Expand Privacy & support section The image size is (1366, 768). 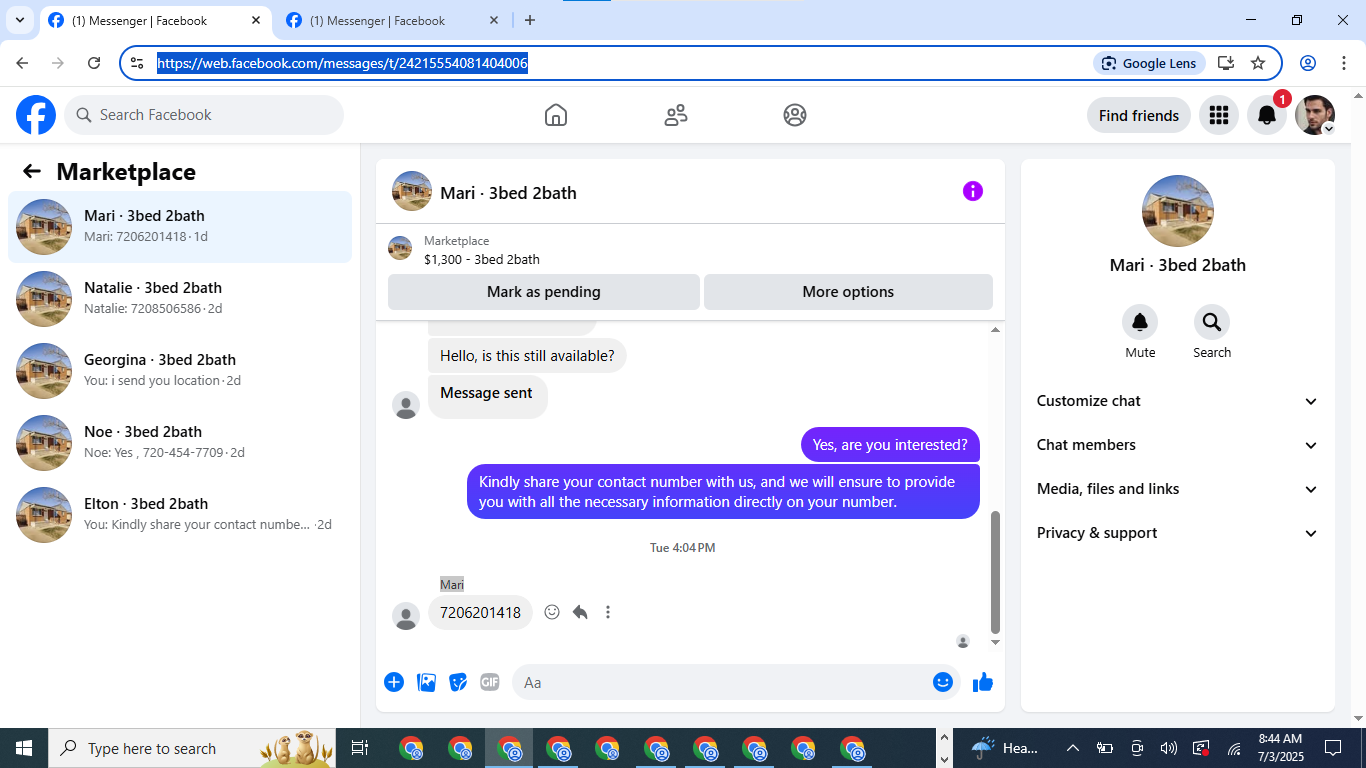pyautogui.click(x=1178, y=533)
